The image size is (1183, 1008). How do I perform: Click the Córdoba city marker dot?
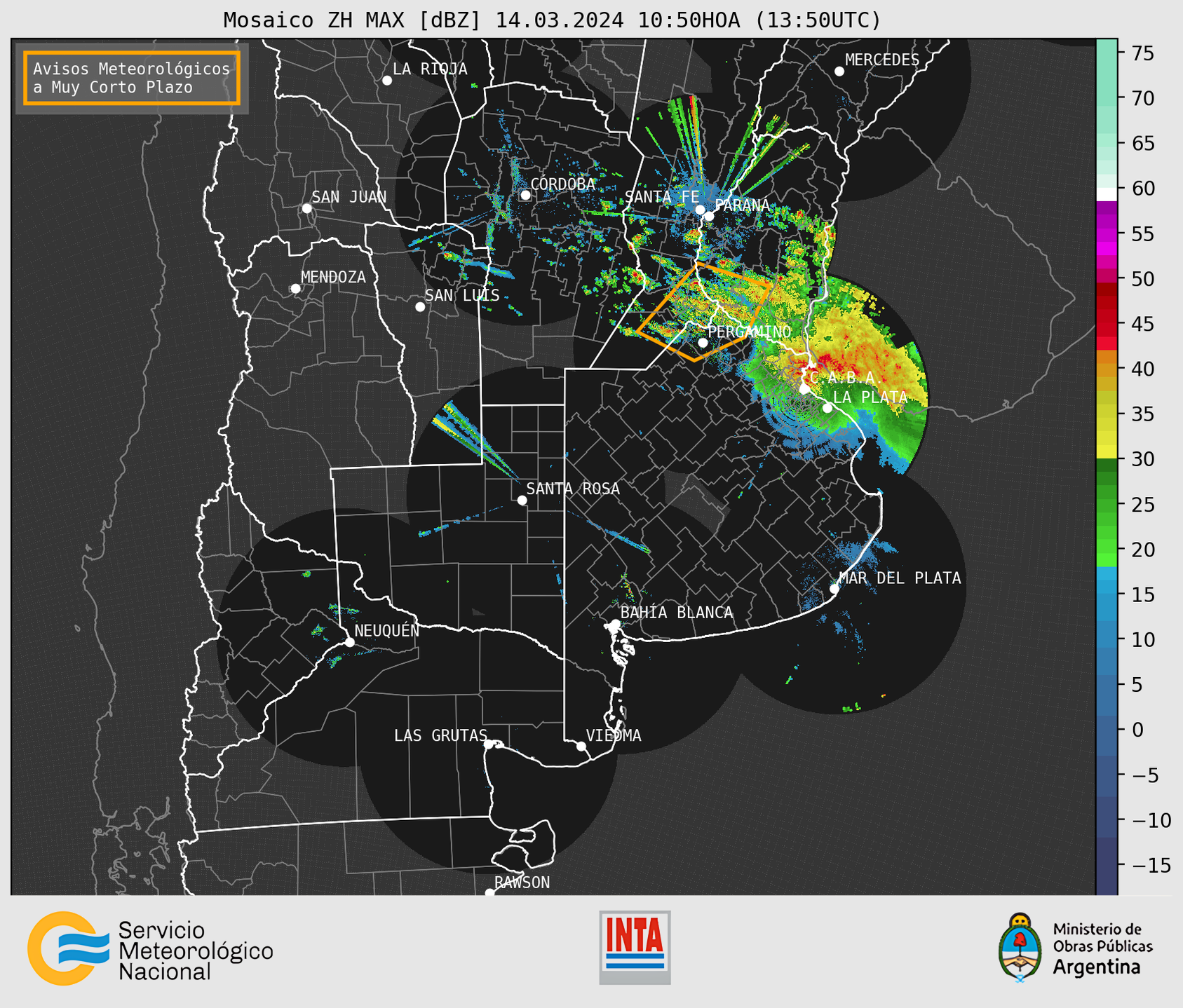(x=525, y=195)
